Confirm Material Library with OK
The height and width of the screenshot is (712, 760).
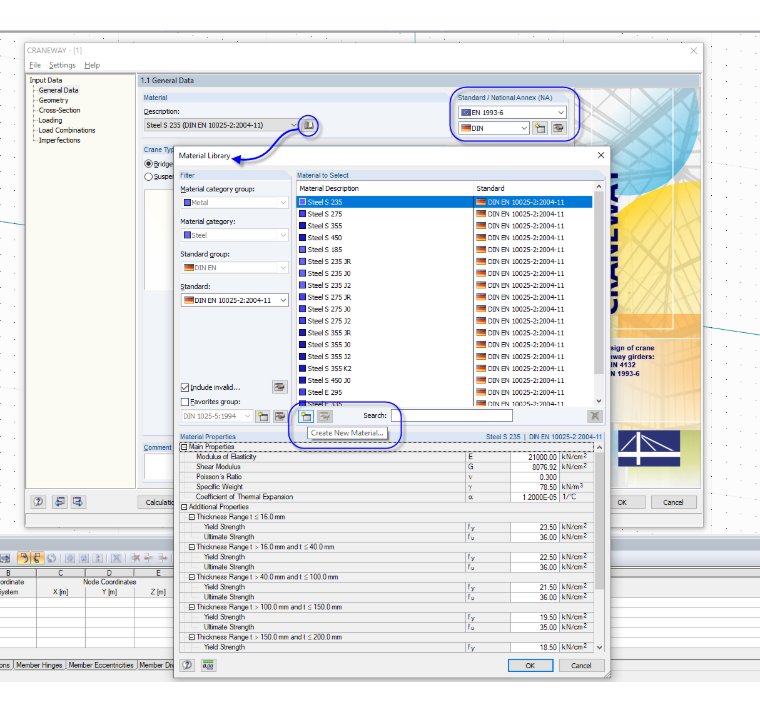[x=530, y=665]
